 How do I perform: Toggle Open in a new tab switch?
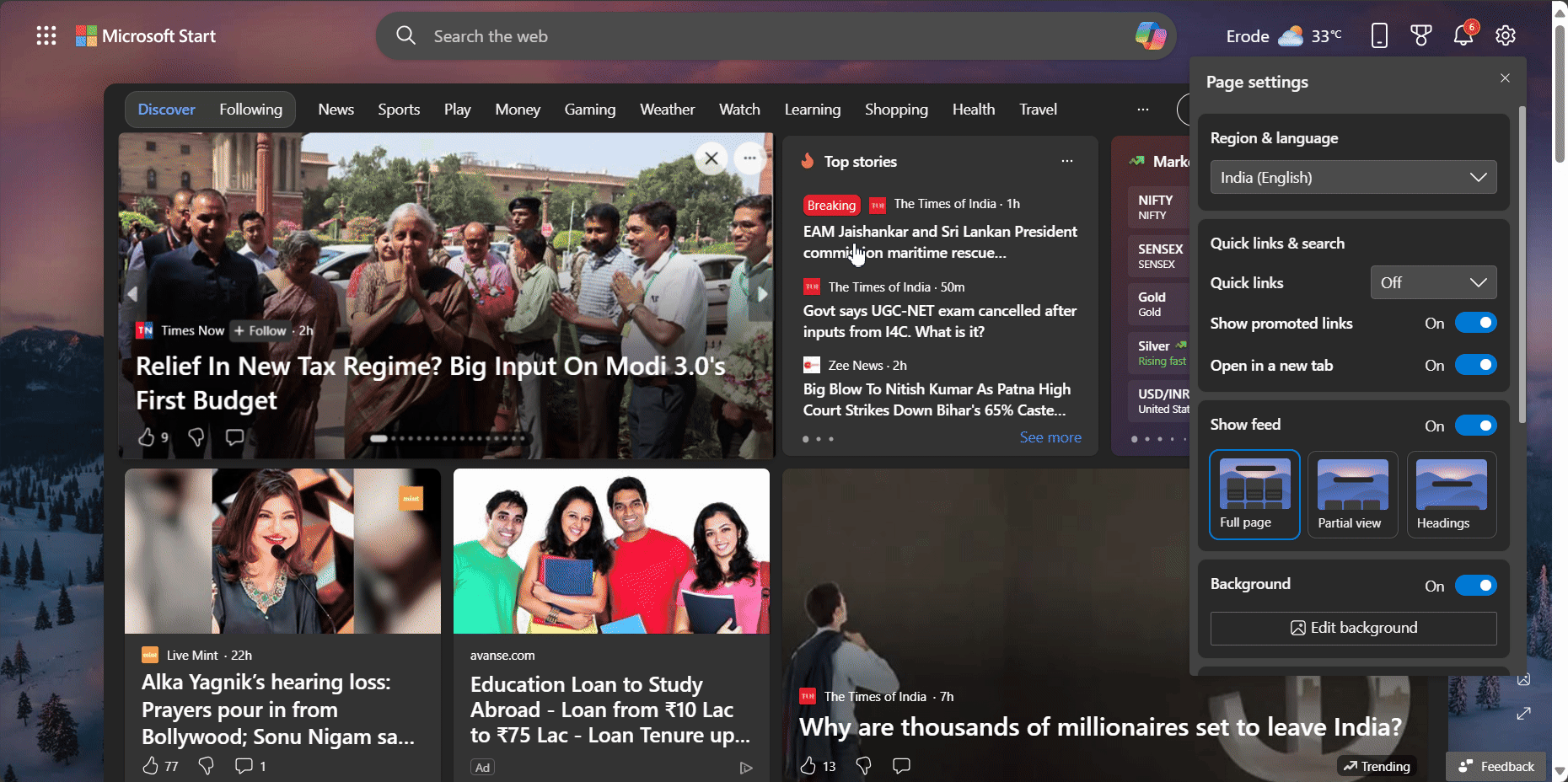1475,365
